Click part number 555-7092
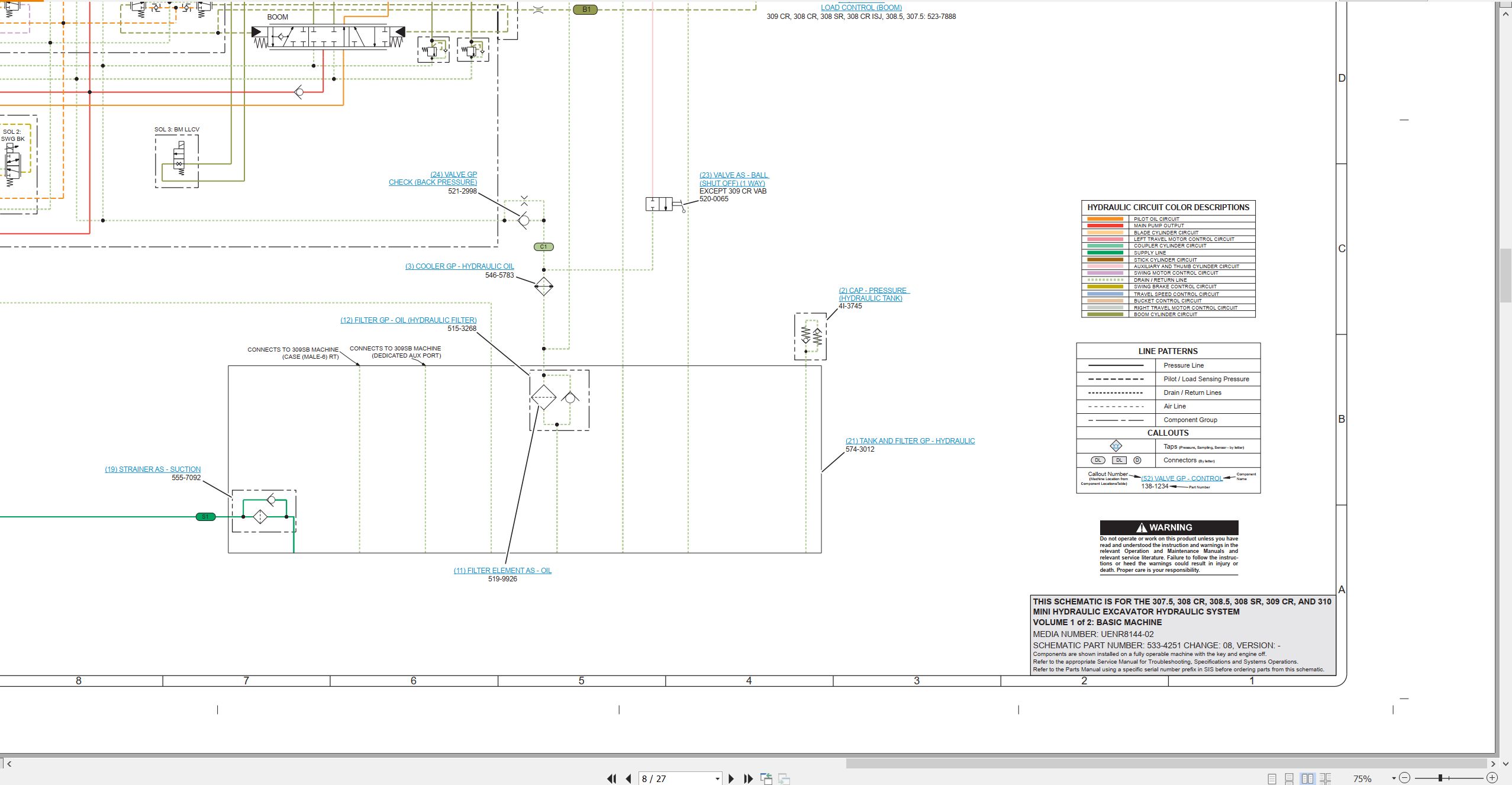 186,478
